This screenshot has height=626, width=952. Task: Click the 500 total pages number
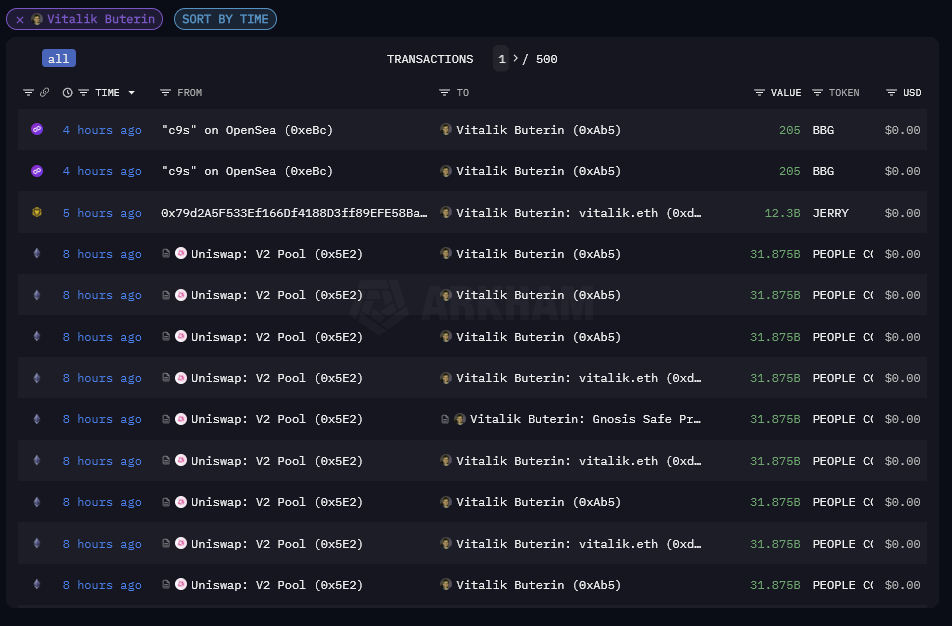[546, 59]
